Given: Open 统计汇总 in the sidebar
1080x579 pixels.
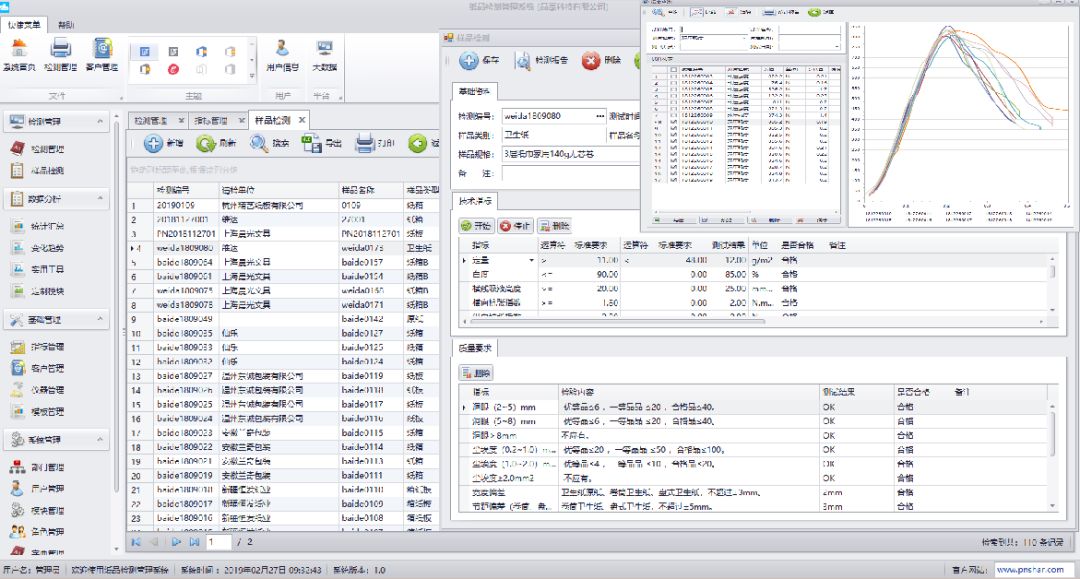Looking at the screenshot, I should coord(39,226).
